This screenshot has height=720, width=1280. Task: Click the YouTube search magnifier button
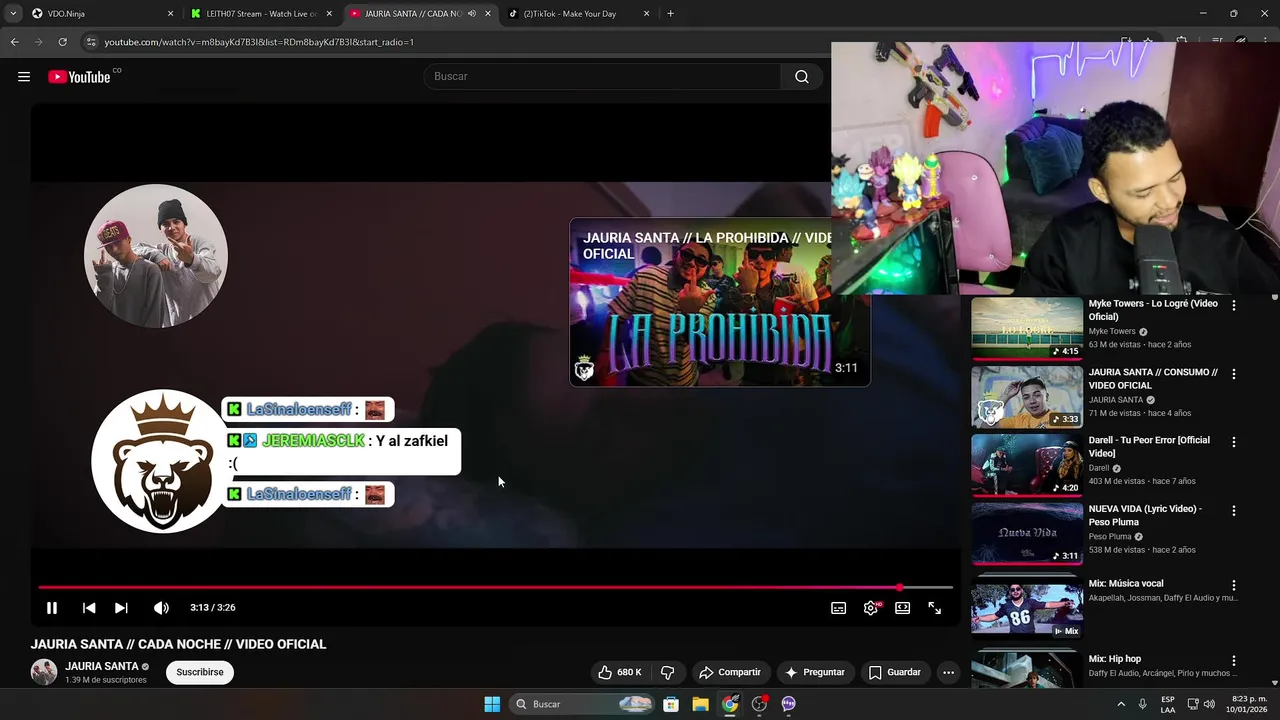[x=801, y=77]
